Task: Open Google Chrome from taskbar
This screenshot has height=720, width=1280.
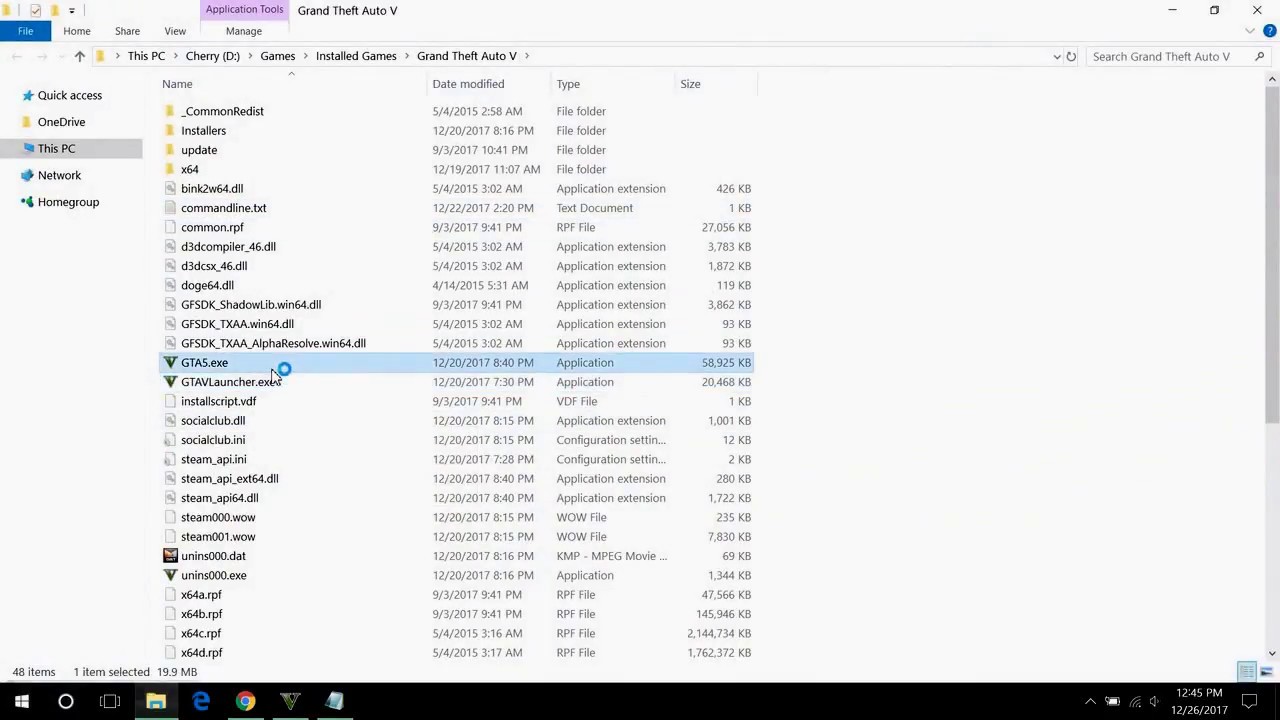Action: coord(245,701)
